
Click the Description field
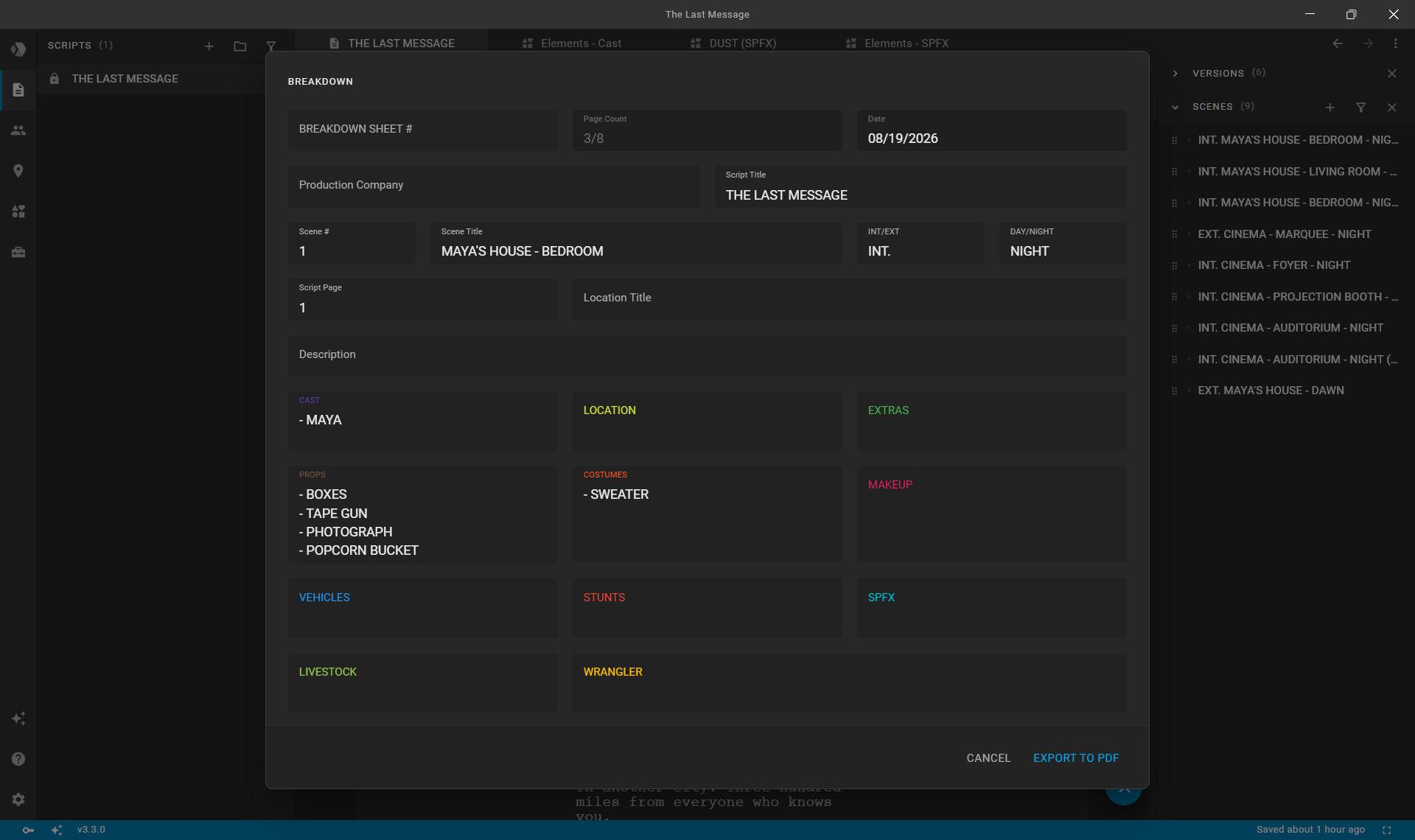(707, 355)
